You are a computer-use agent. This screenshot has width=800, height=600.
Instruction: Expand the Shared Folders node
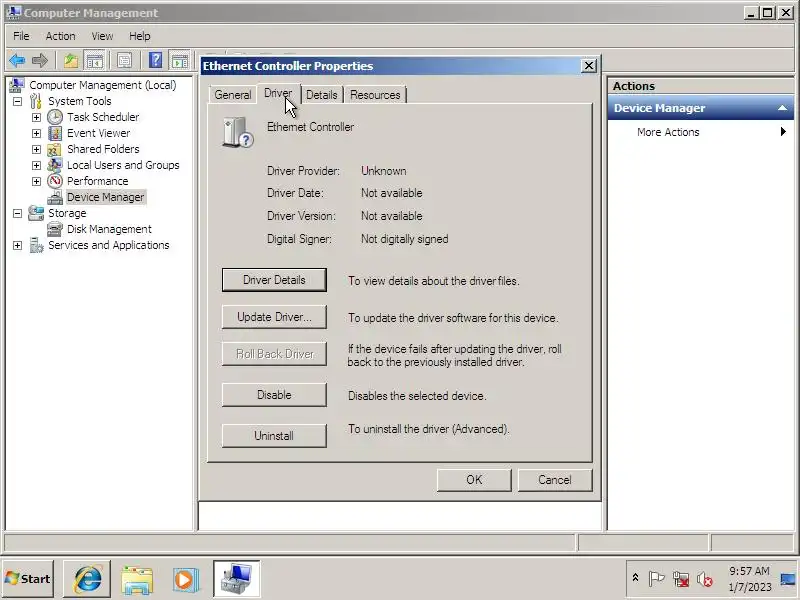pyautogui.click(x=36, y=149)
